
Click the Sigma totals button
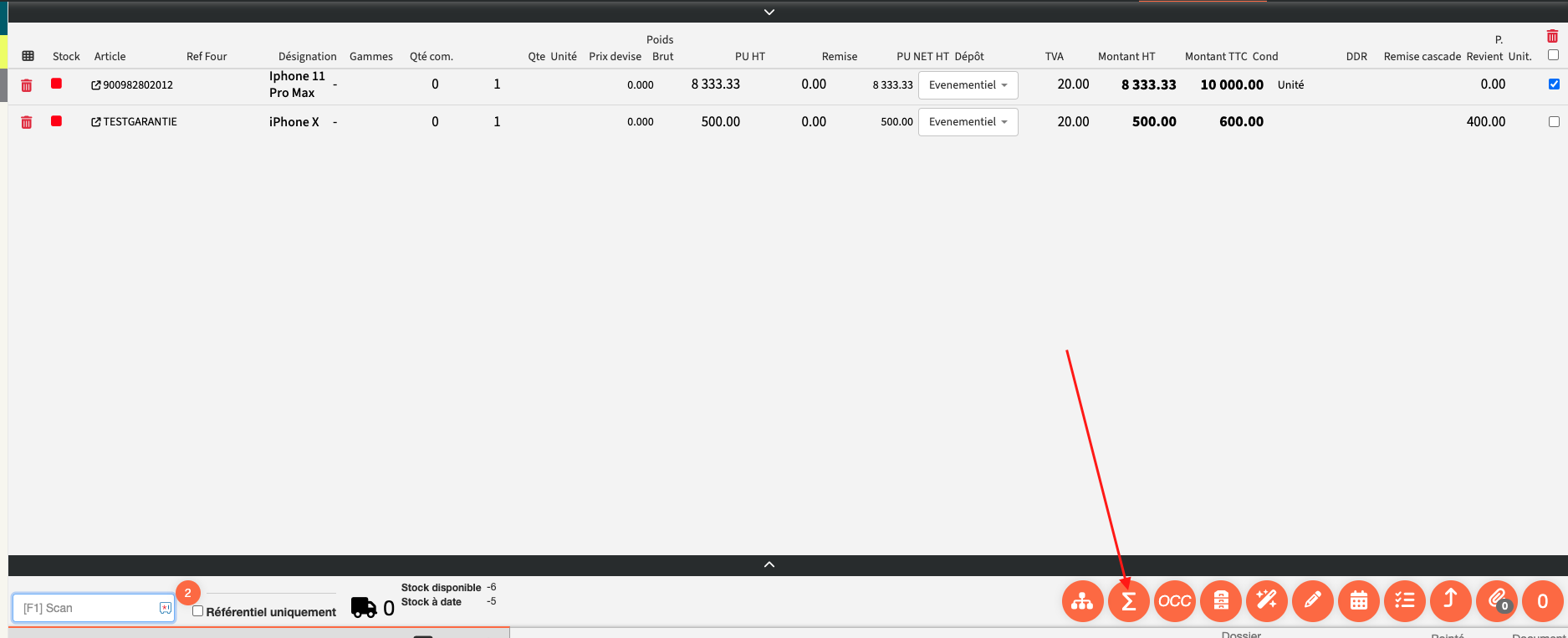1128,601
